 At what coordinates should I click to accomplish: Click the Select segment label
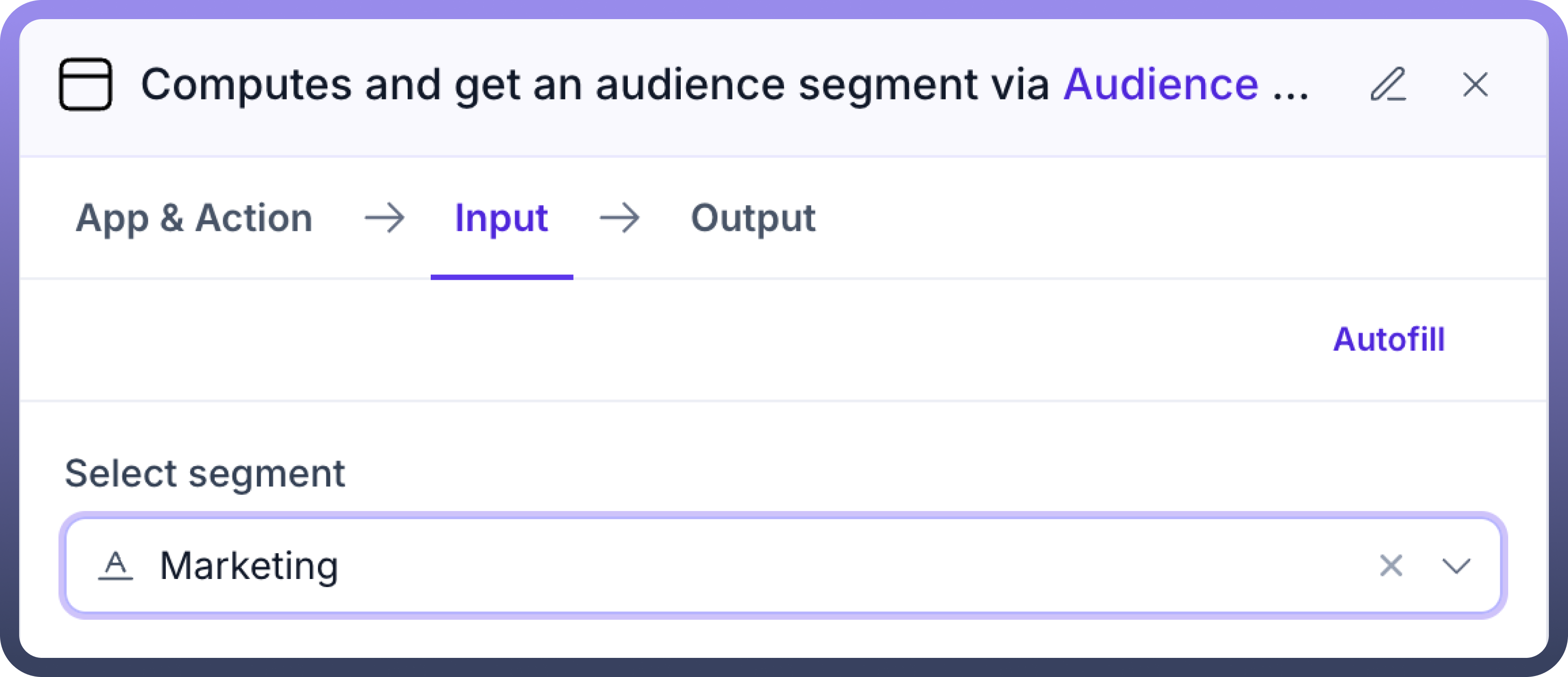tap(205, 474)
